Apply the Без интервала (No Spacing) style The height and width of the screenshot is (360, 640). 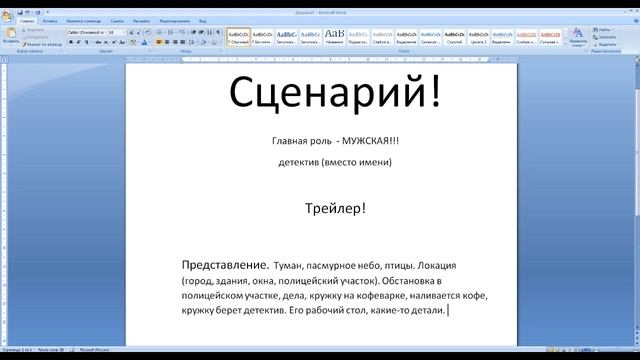click(x=262, y=37)
